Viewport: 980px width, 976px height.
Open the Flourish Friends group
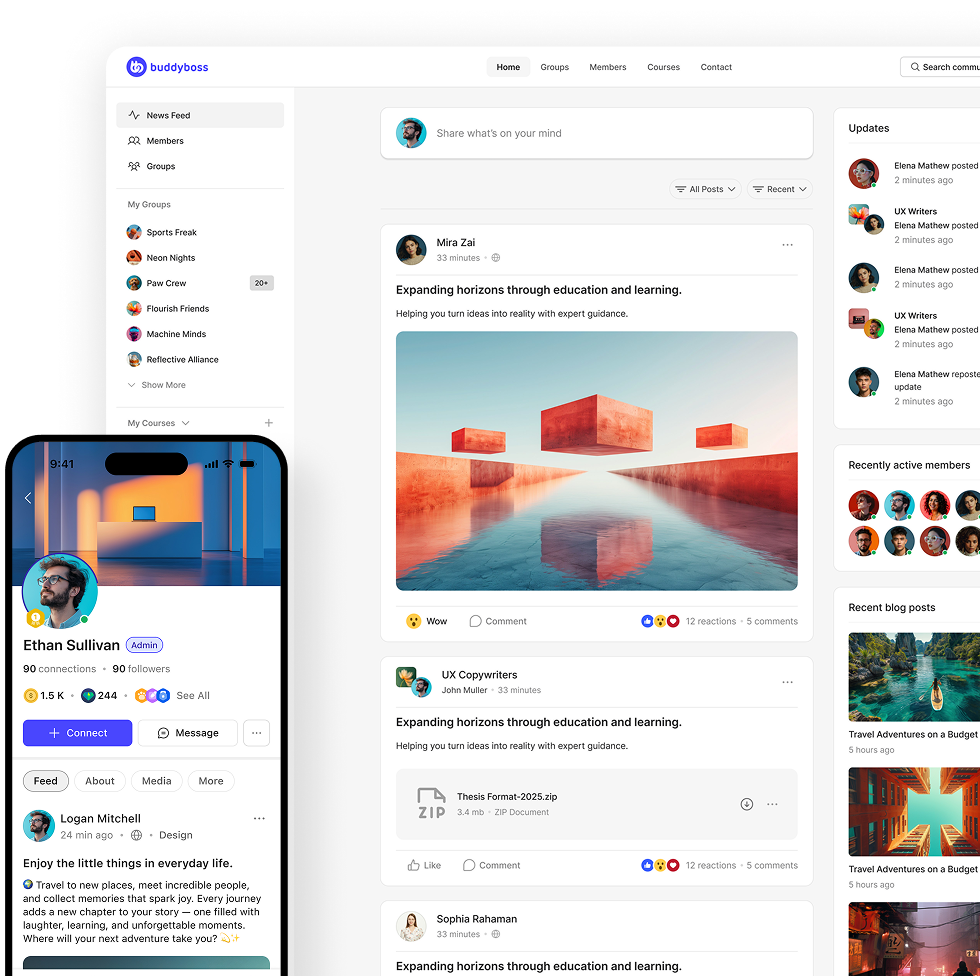pyautogui.click(x=168, y=309)
